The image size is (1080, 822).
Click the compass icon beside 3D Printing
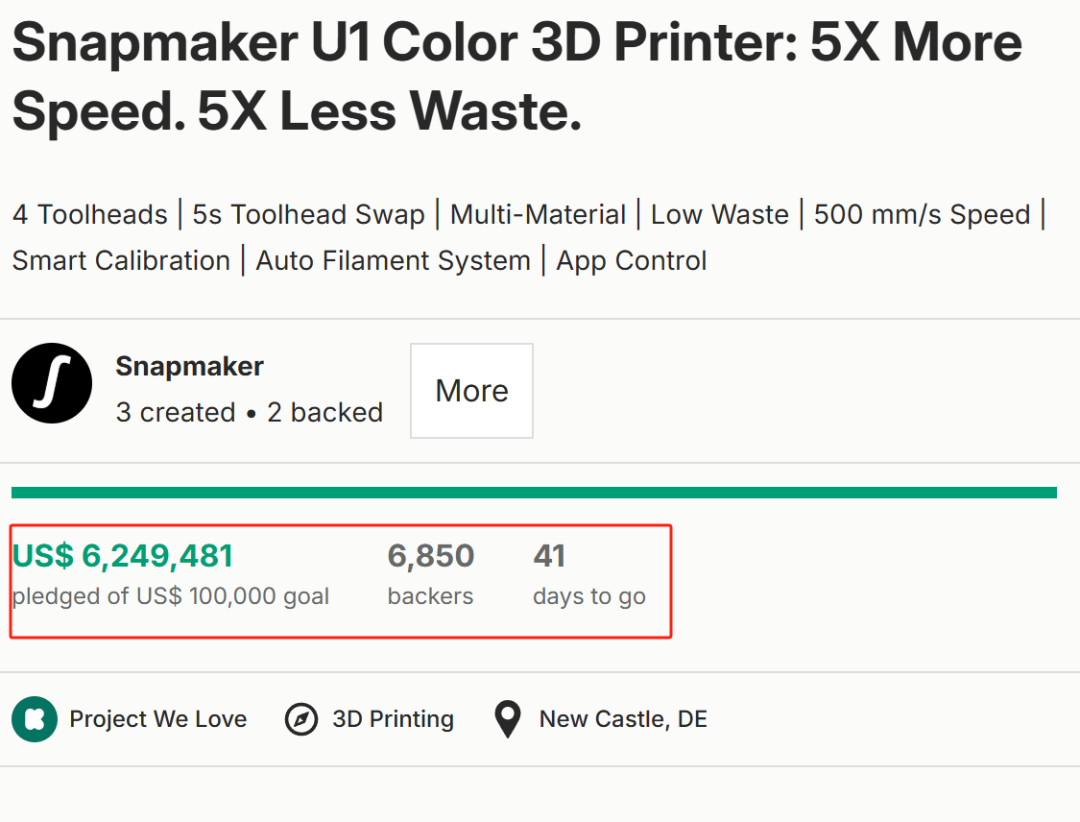click(301, 719)
